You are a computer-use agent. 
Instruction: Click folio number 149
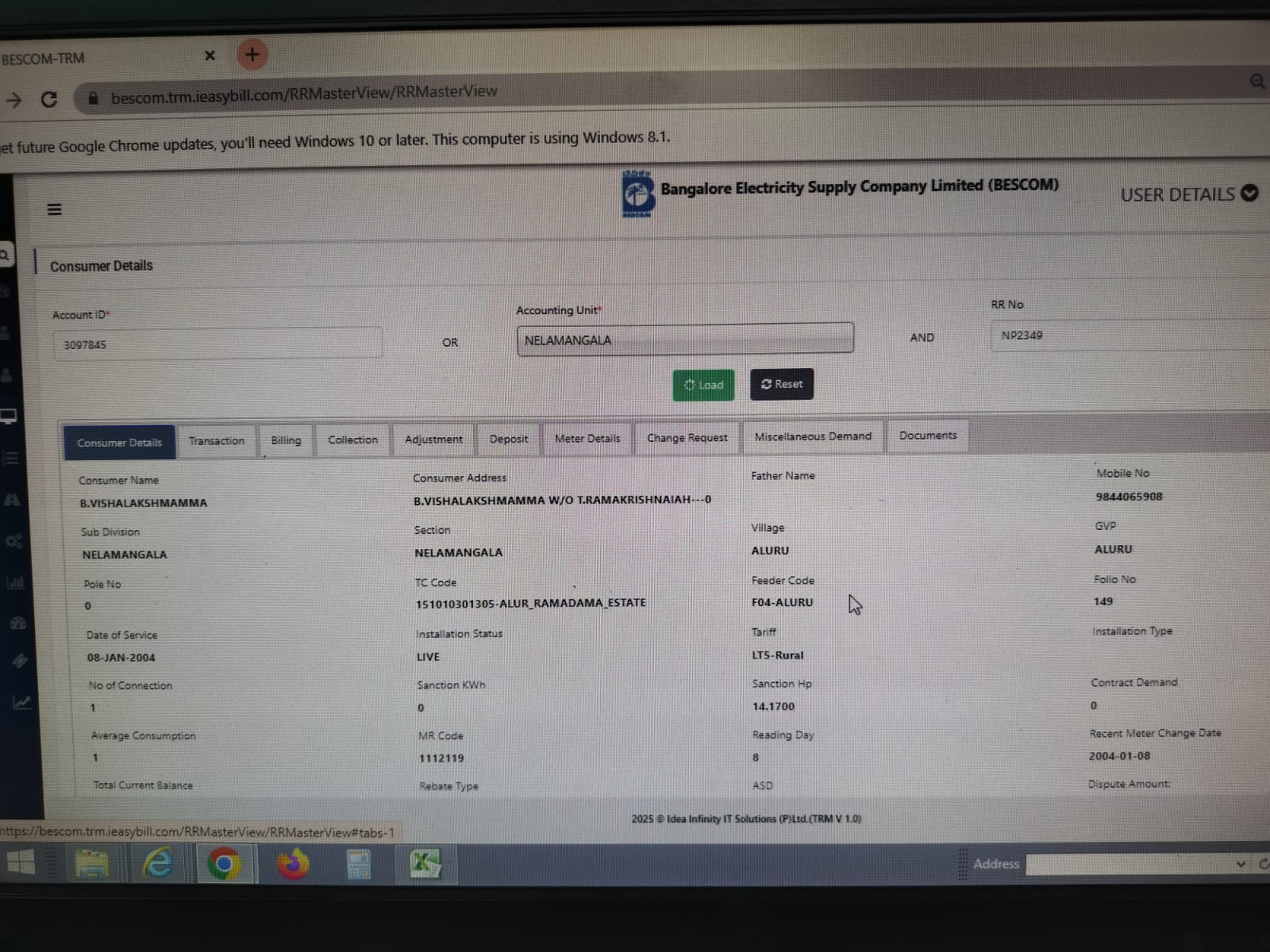[x=1103, y=601]
